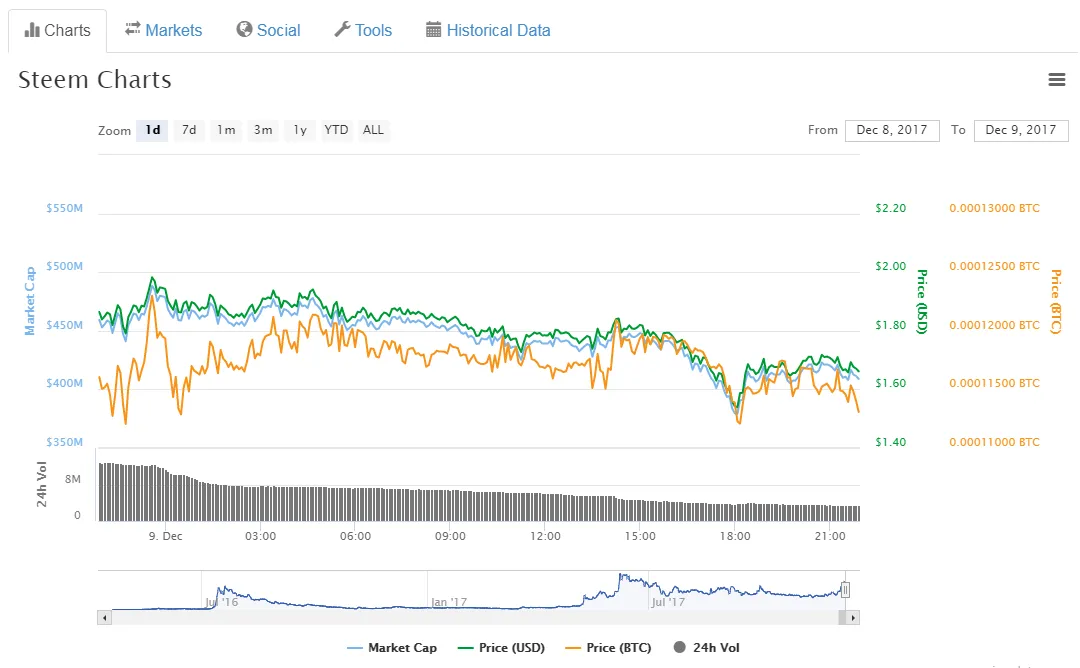1080x668 pixels.
Task: Click the $550M market cap axis label
Action: click(x=64, y=208)
